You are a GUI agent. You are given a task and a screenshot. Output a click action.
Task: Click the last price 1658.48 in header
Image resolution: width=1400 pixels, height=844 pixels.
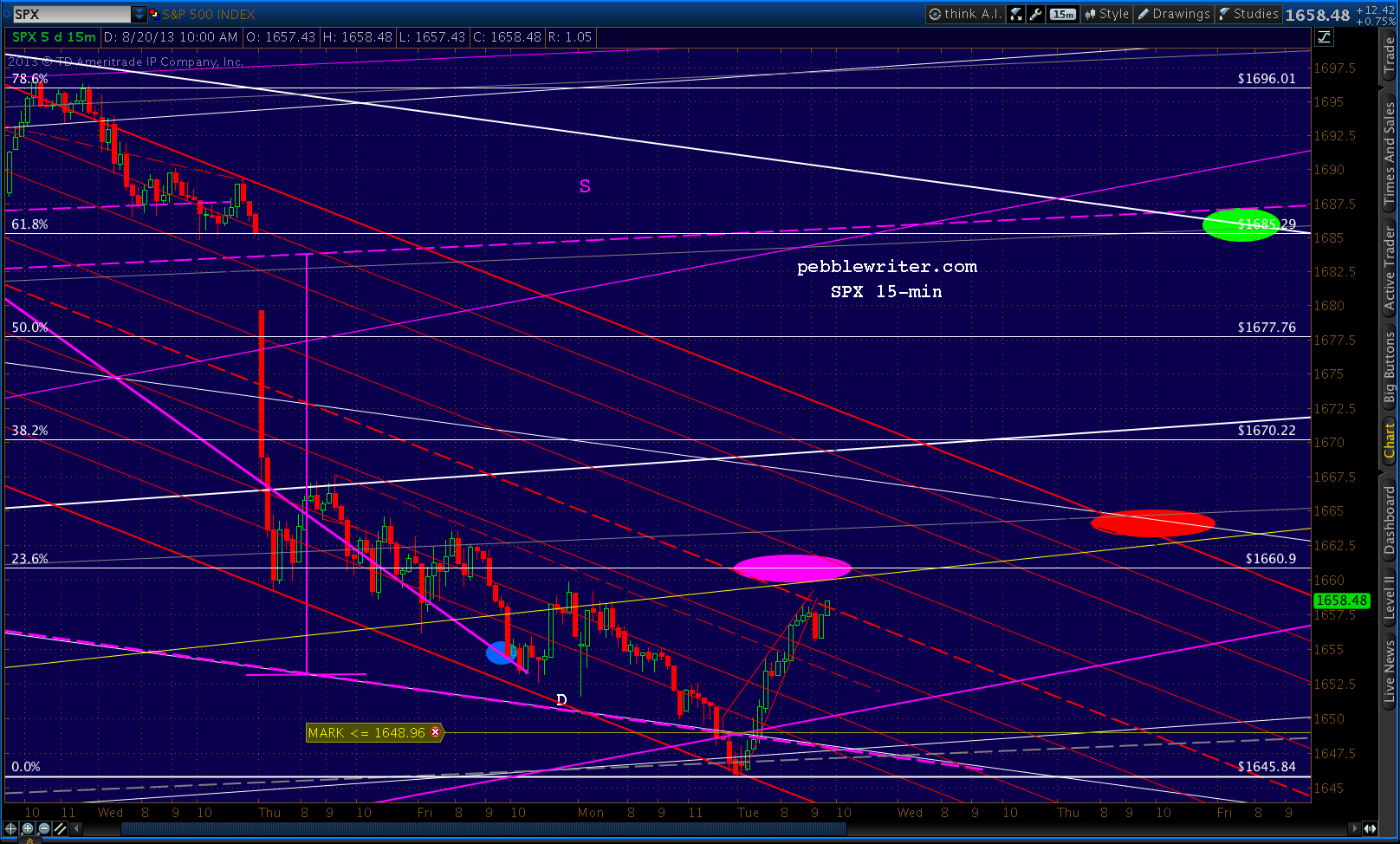pyautogui.click(x=1318, y=15)
